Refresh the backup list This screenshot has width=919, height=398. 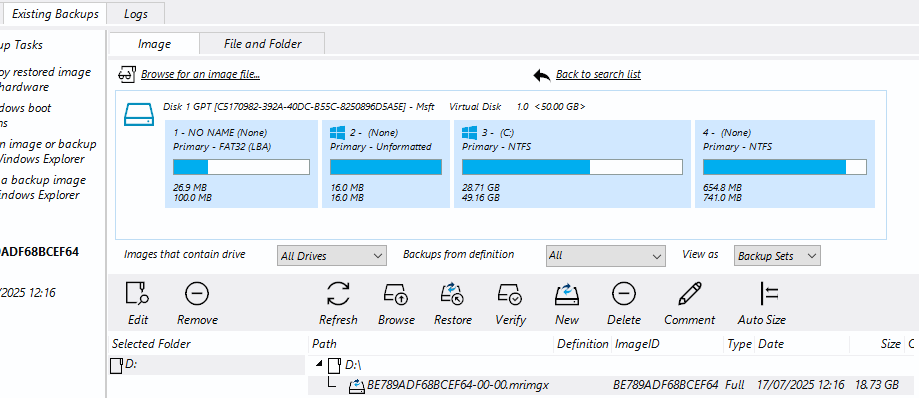tap(338, 294)
